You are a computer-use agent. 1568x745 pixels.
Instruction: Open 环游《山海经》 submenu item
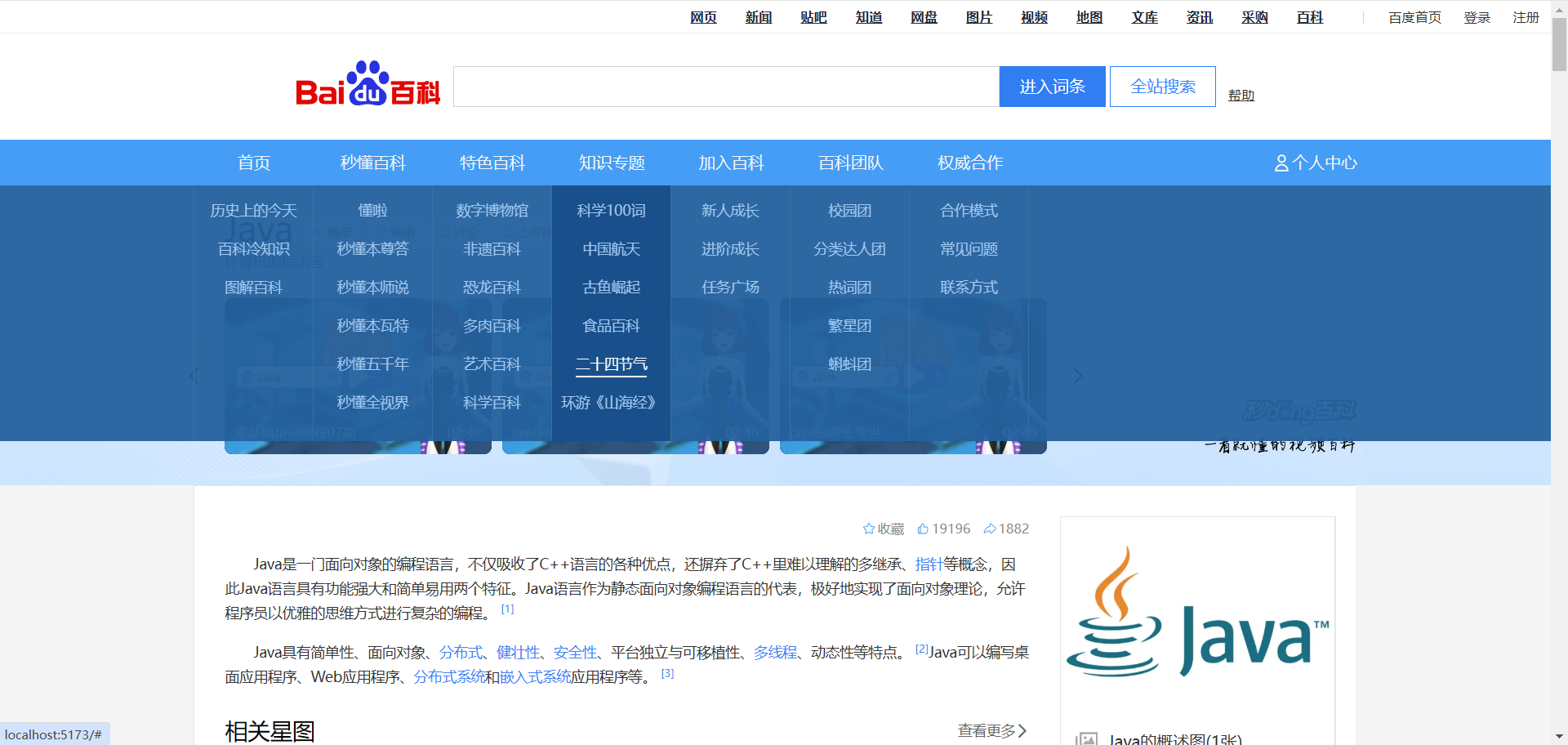608,403
